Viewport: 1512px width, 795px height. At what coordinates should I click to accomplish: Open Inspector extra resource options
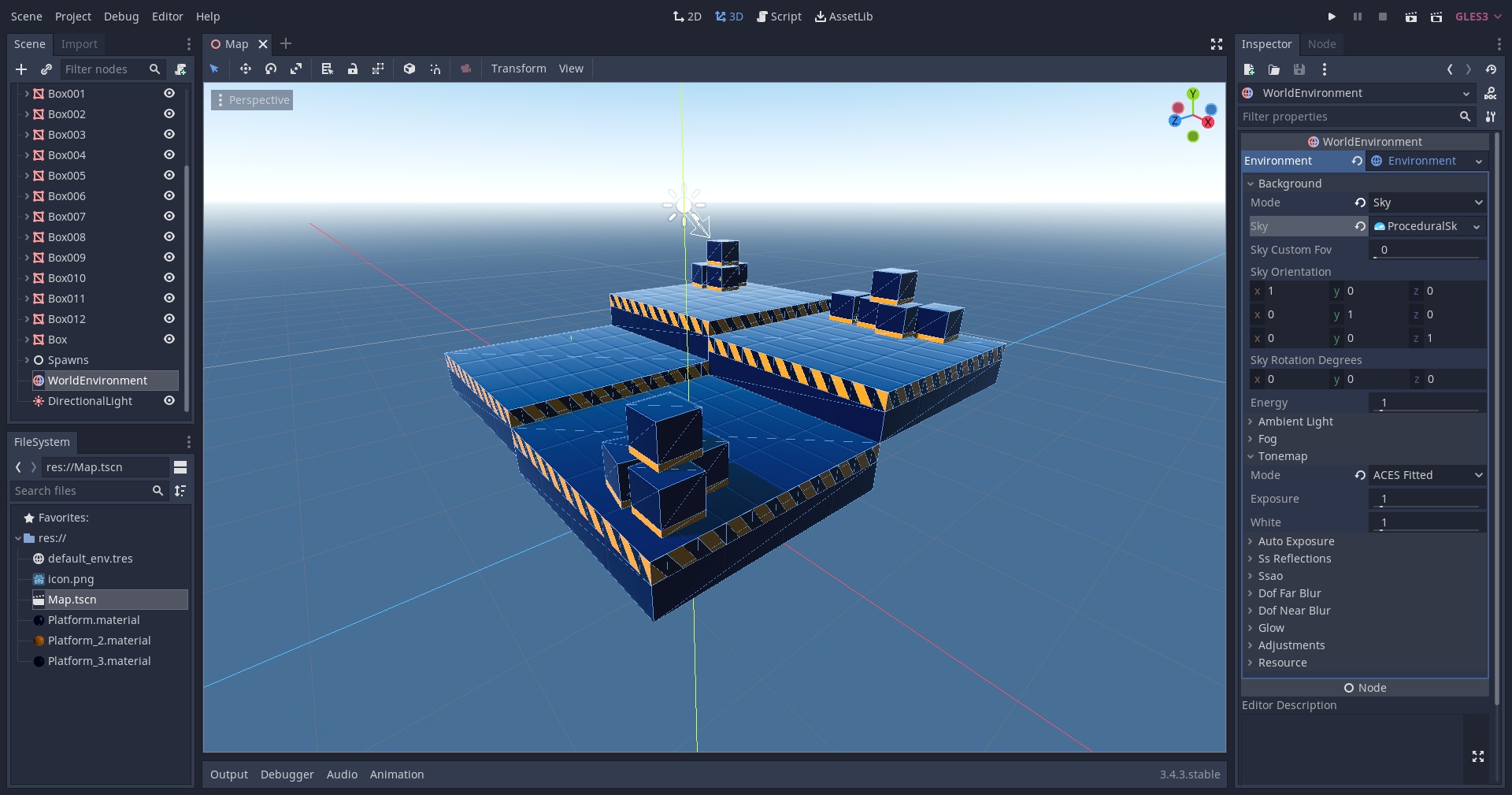click(x=1325, y=69)
